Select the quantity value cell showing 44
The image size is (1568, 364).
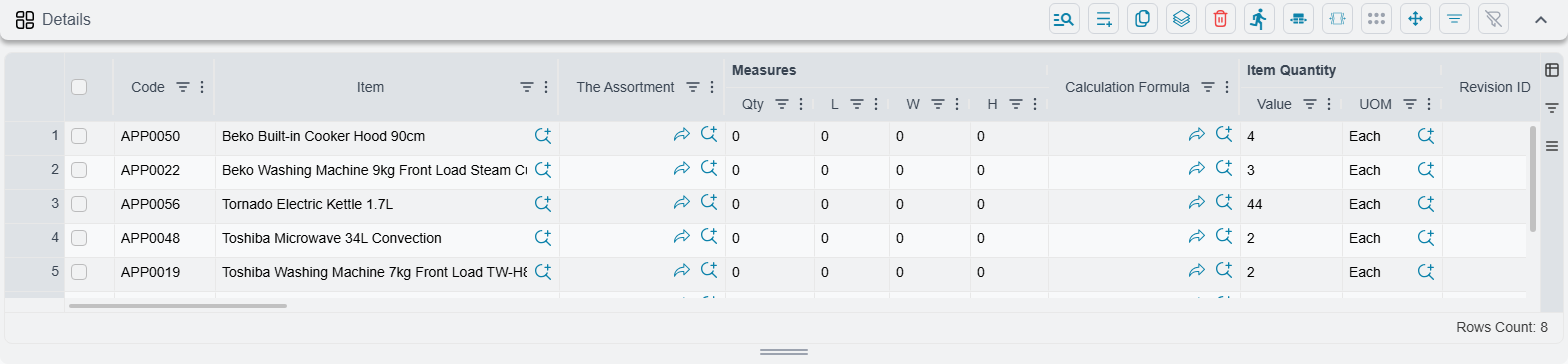[x=1291, y=204]
